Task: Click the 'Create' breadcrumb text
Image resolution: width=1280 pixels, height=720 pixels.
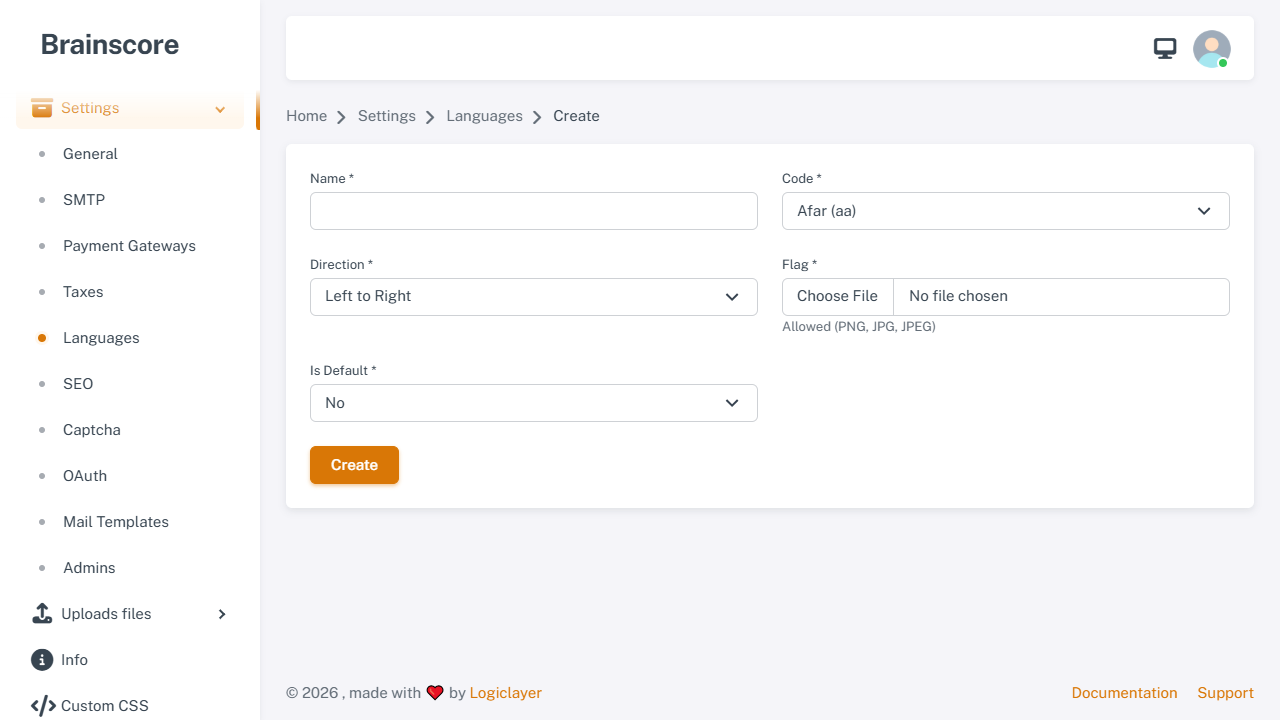Action: (x=576, y=116)
